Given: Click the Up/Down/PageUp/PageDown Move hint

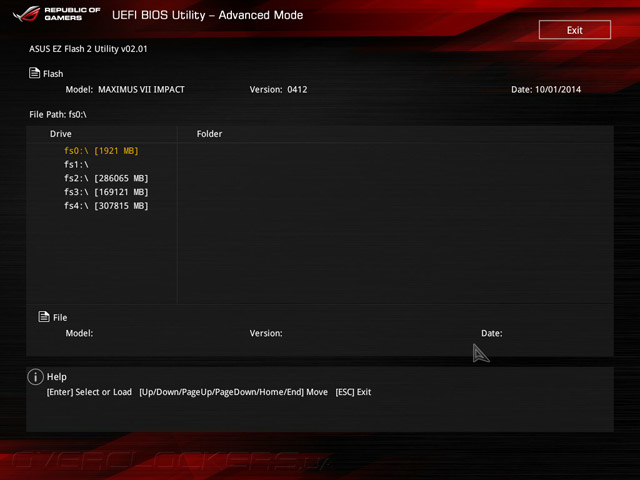Looking at the screenshot, I should click(233, 392).
